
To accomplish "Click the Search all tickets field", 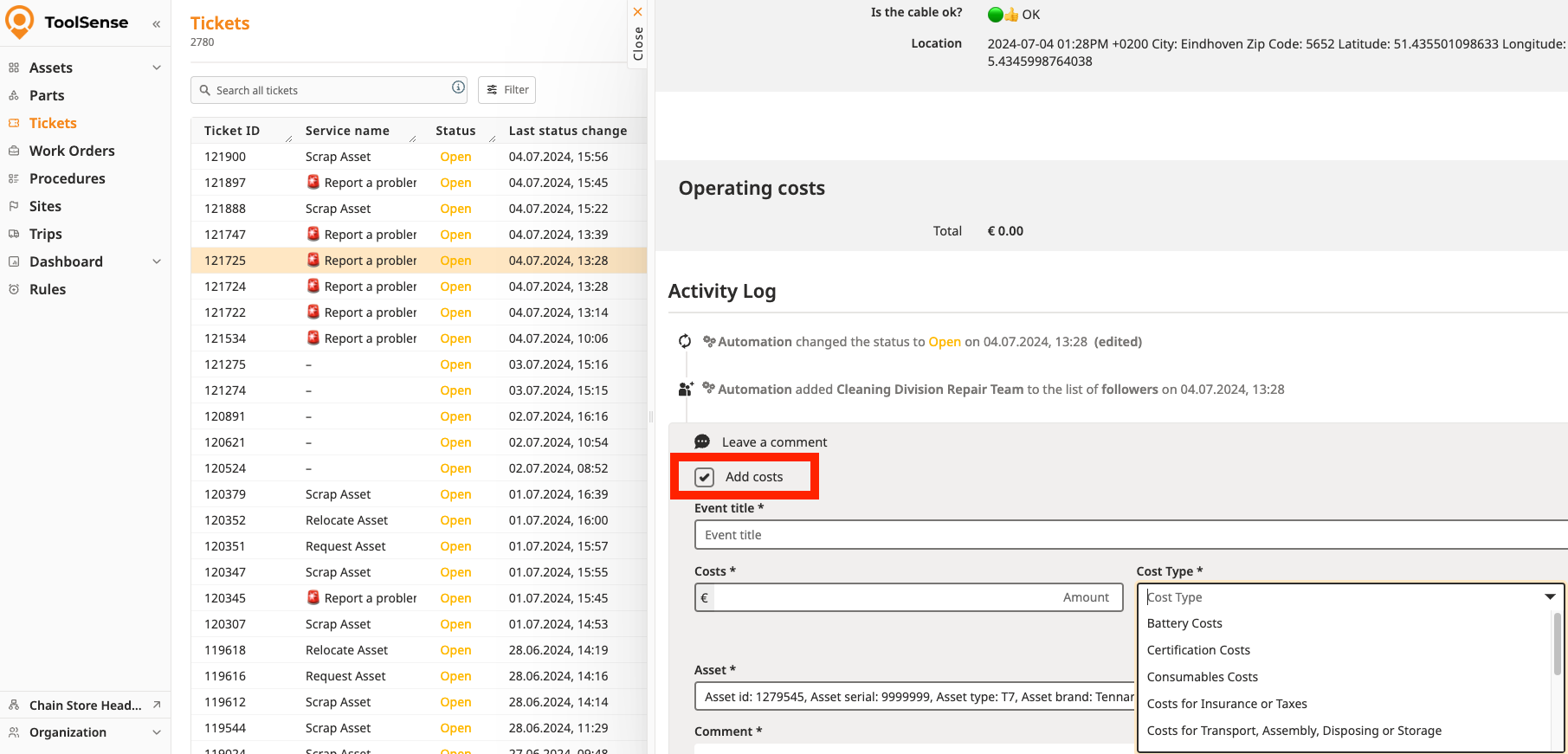I will [x=329, y=90].
